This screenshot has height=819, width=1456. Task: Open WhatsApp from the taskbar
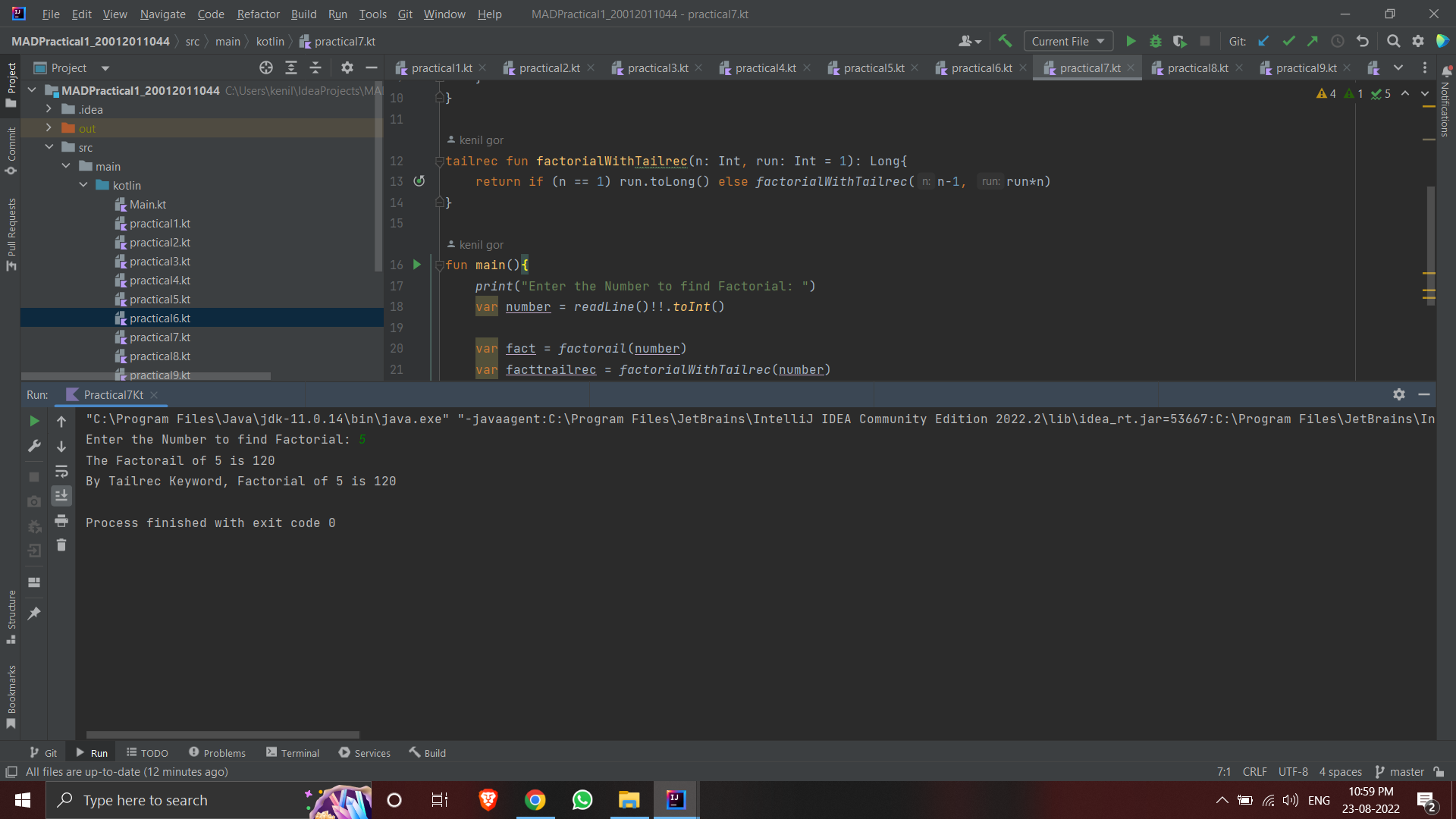tap(582, 800)
